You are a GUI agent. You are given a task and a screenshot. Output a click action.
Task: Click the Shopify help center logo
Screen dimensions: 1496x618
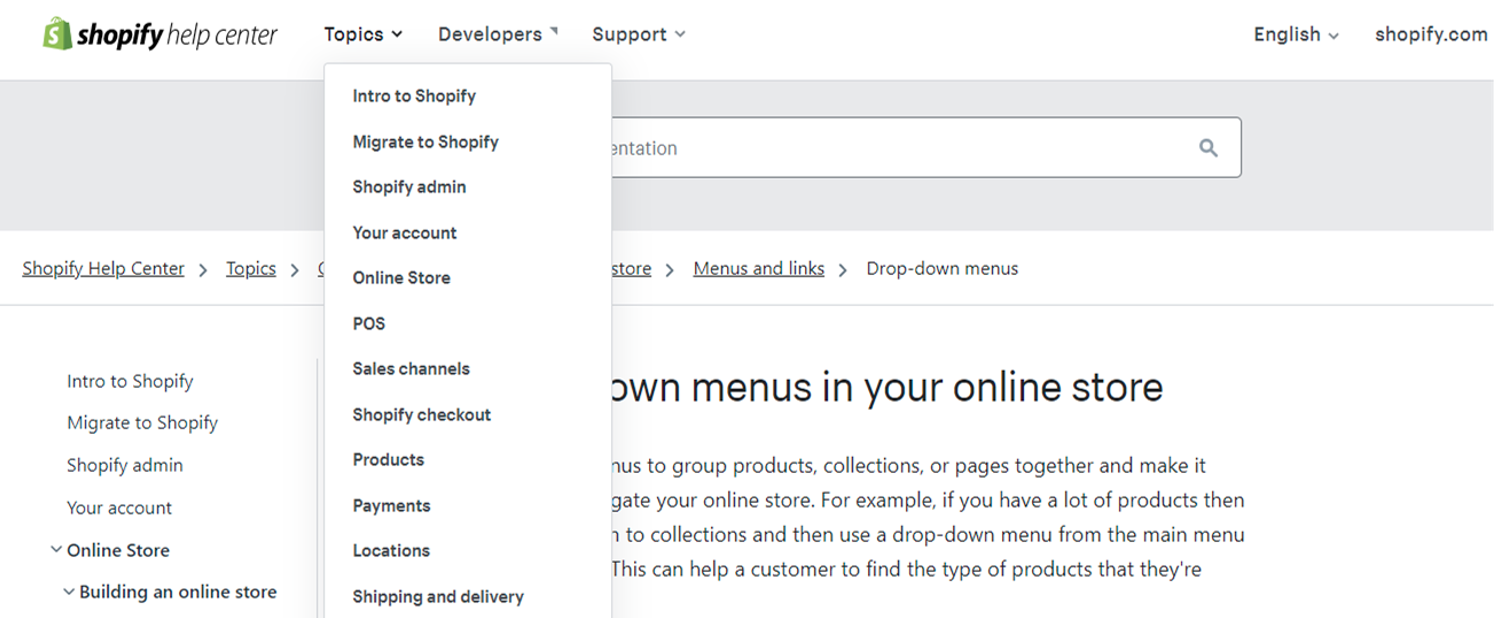click(x=160, y=35)
